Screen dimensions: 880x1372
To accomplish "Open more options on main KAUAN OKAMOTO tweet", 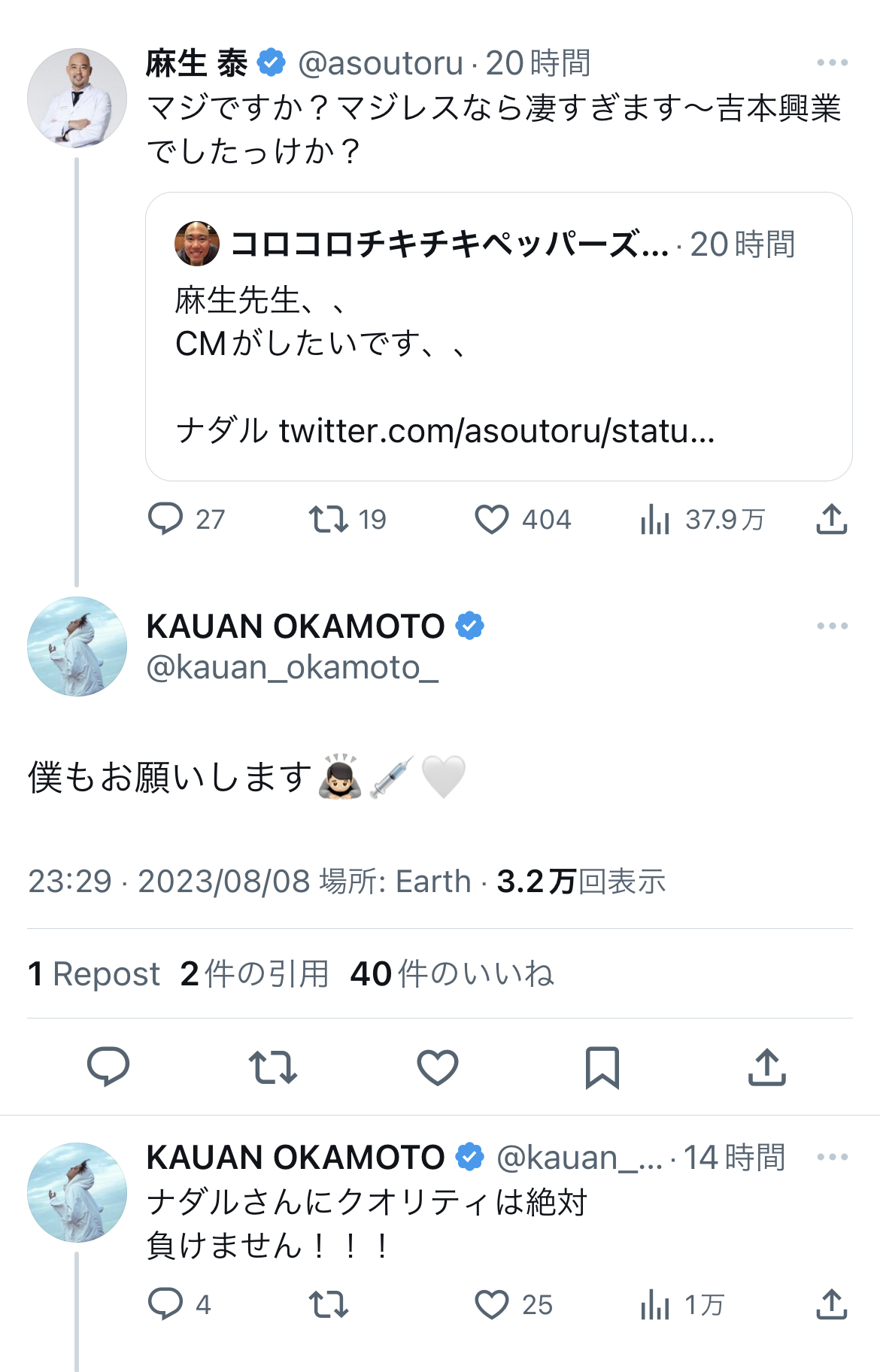I will tap(832, 626).
